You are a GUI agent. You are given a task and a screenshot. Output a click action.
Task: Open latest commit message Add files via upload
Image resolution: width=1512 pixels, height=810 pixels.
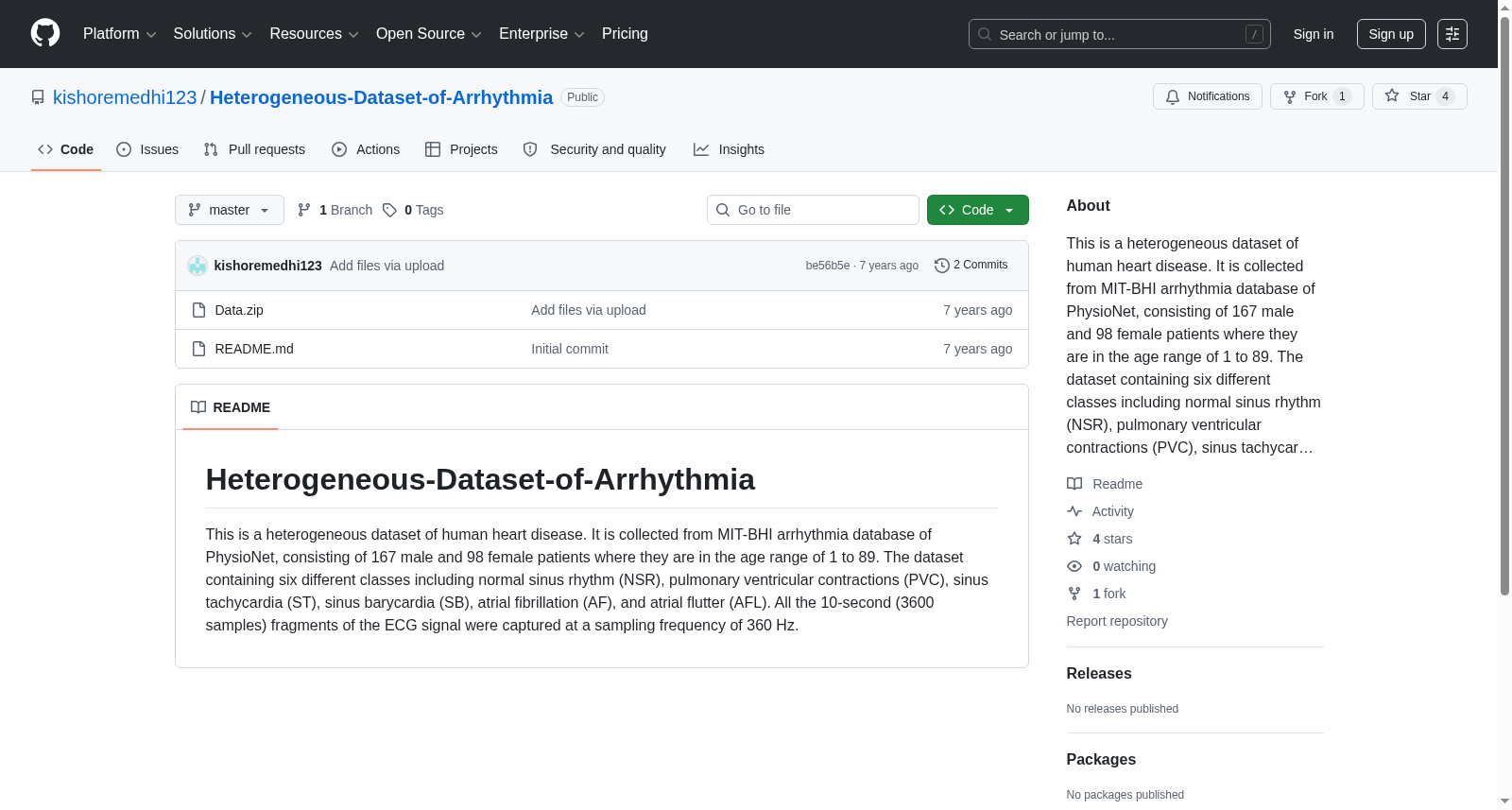click(387, 266)
